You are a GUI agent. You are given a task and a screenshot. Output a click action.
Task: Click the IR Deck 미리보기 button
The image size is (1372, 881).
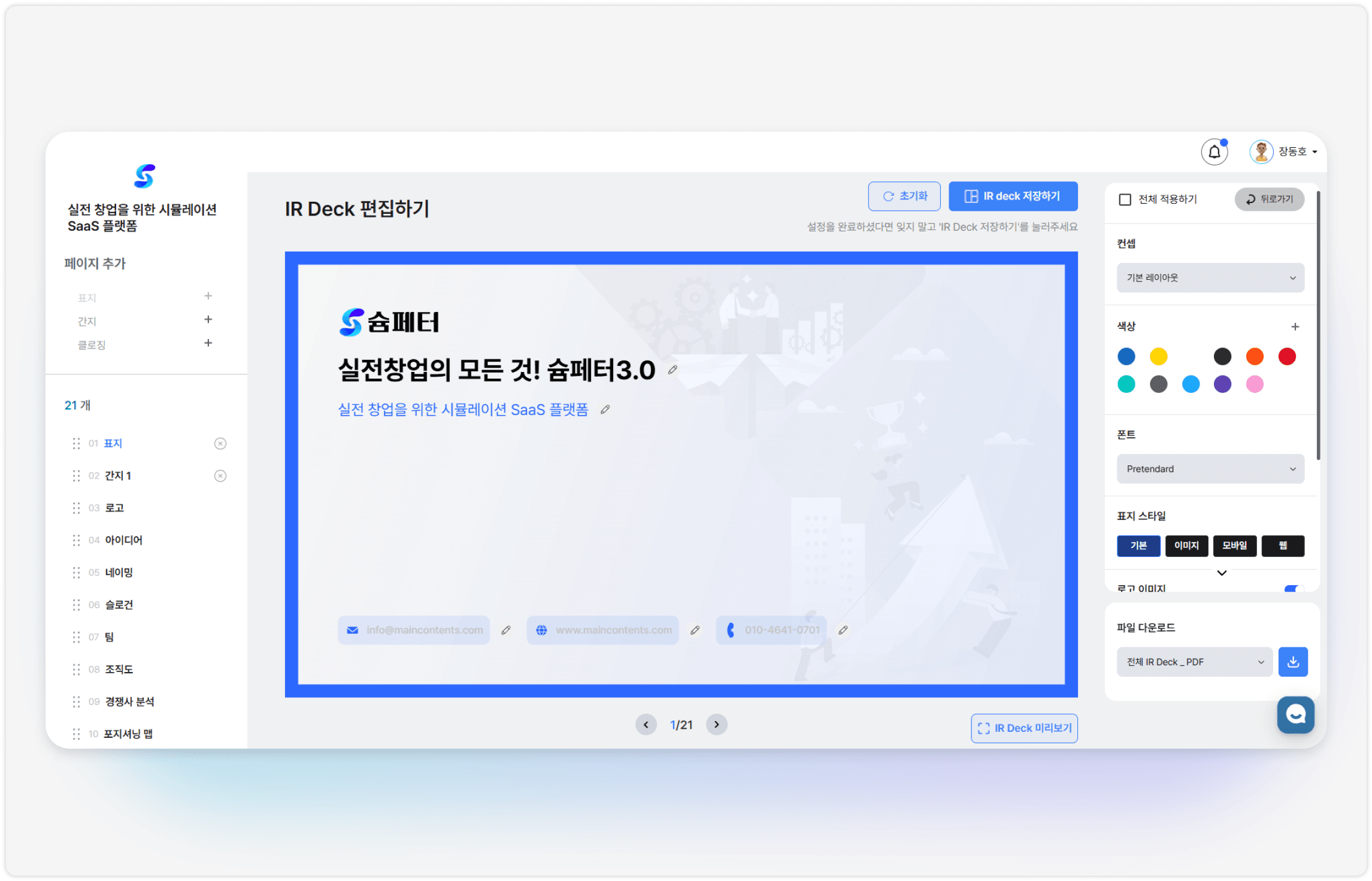pyautogui.click(x=1024, y=728)
